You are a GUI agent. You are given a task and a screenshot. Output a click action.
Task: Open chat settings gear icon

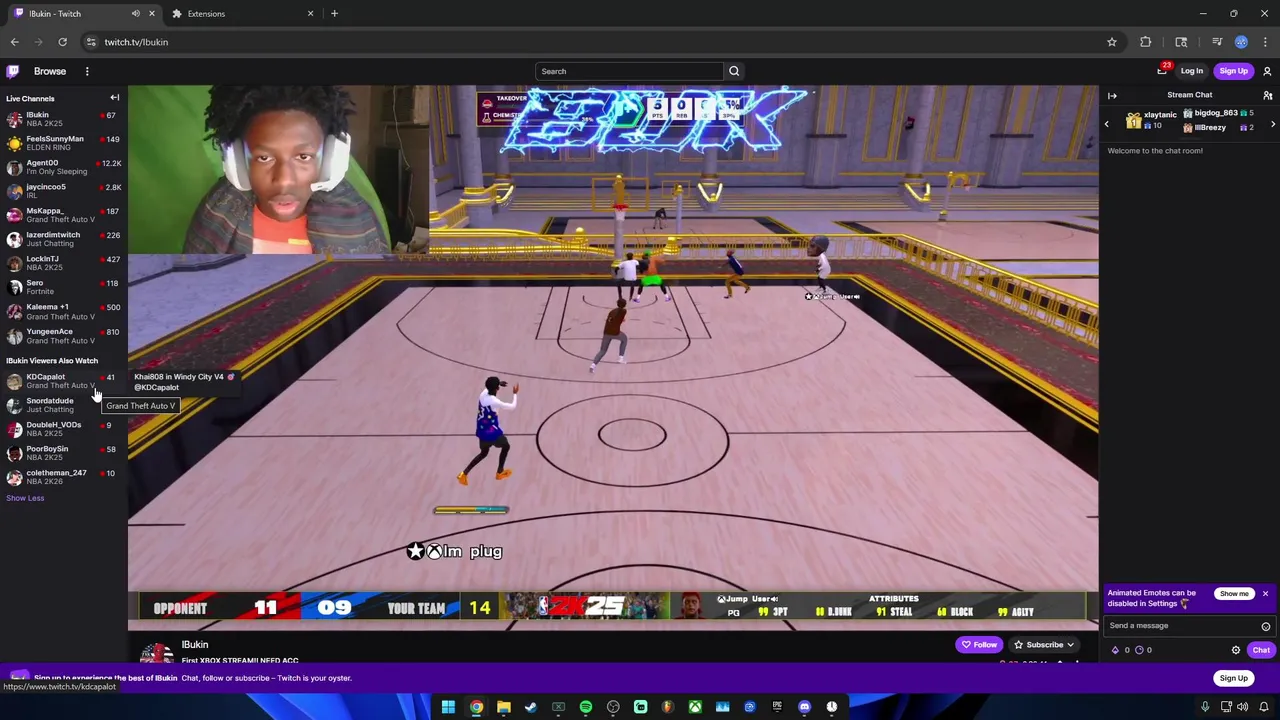(1236, 650)
